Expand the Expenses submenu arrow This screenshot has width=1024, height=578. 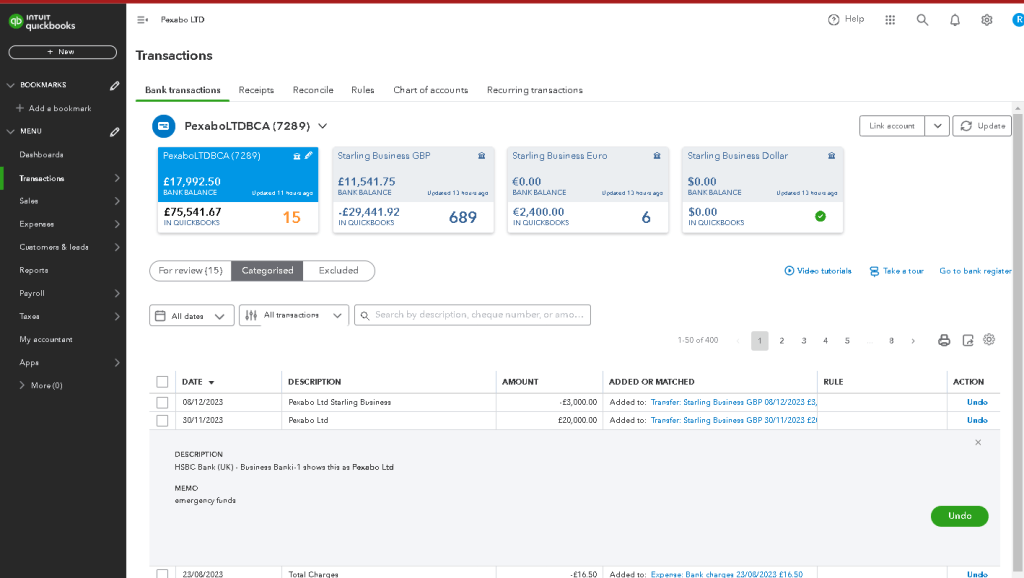click(117, 224)
